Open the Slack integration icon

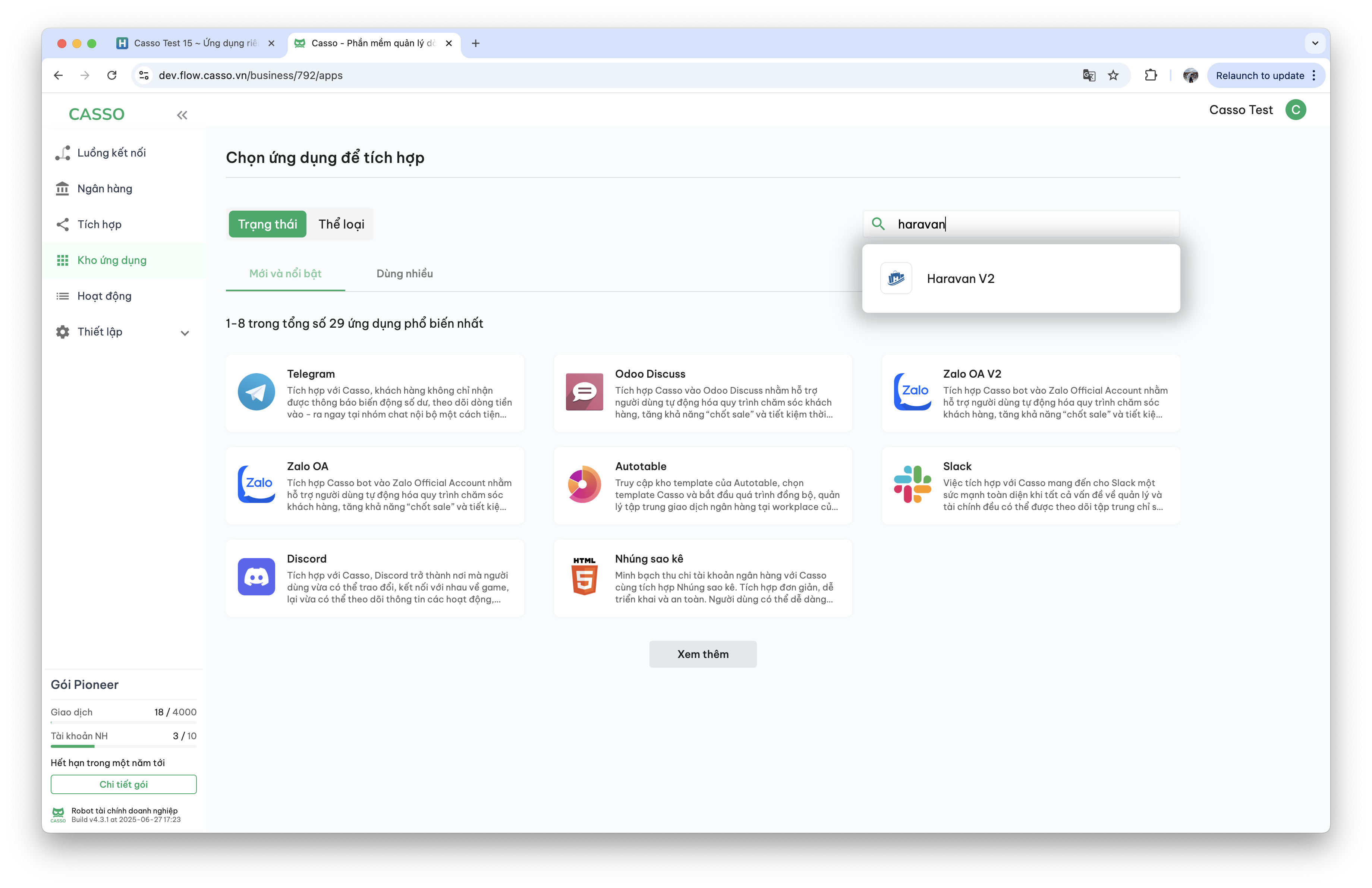tap(912, 484)
